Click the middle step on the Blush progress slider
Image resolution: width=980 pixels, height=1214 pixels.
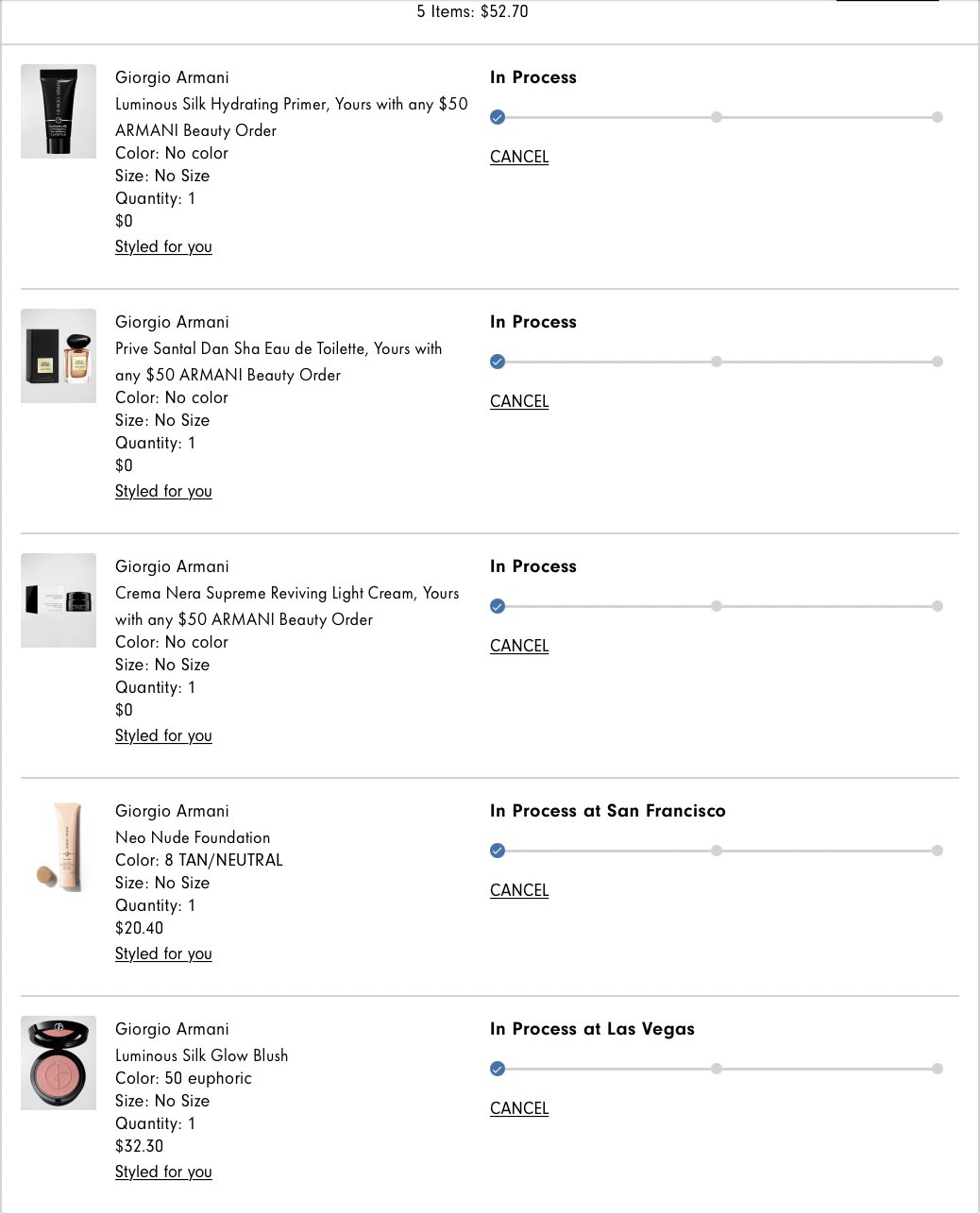[x=717, y=1069]
